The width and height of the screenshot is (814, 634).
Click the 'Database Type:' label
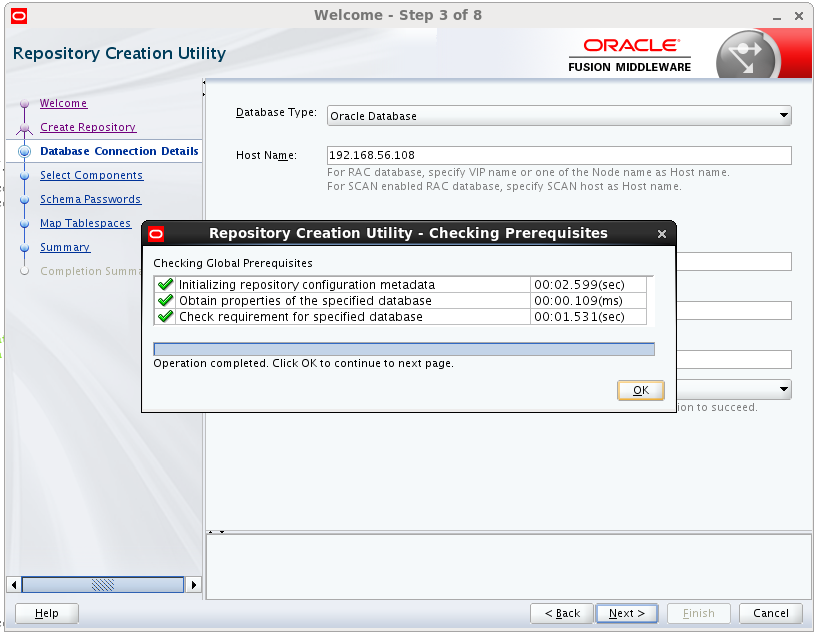tap(276, 113)
